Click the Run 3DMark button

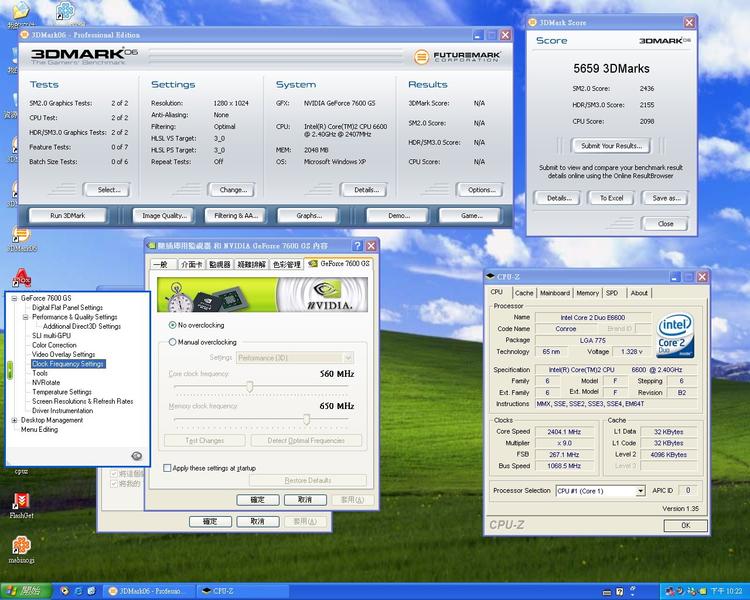tap(67, 215)
